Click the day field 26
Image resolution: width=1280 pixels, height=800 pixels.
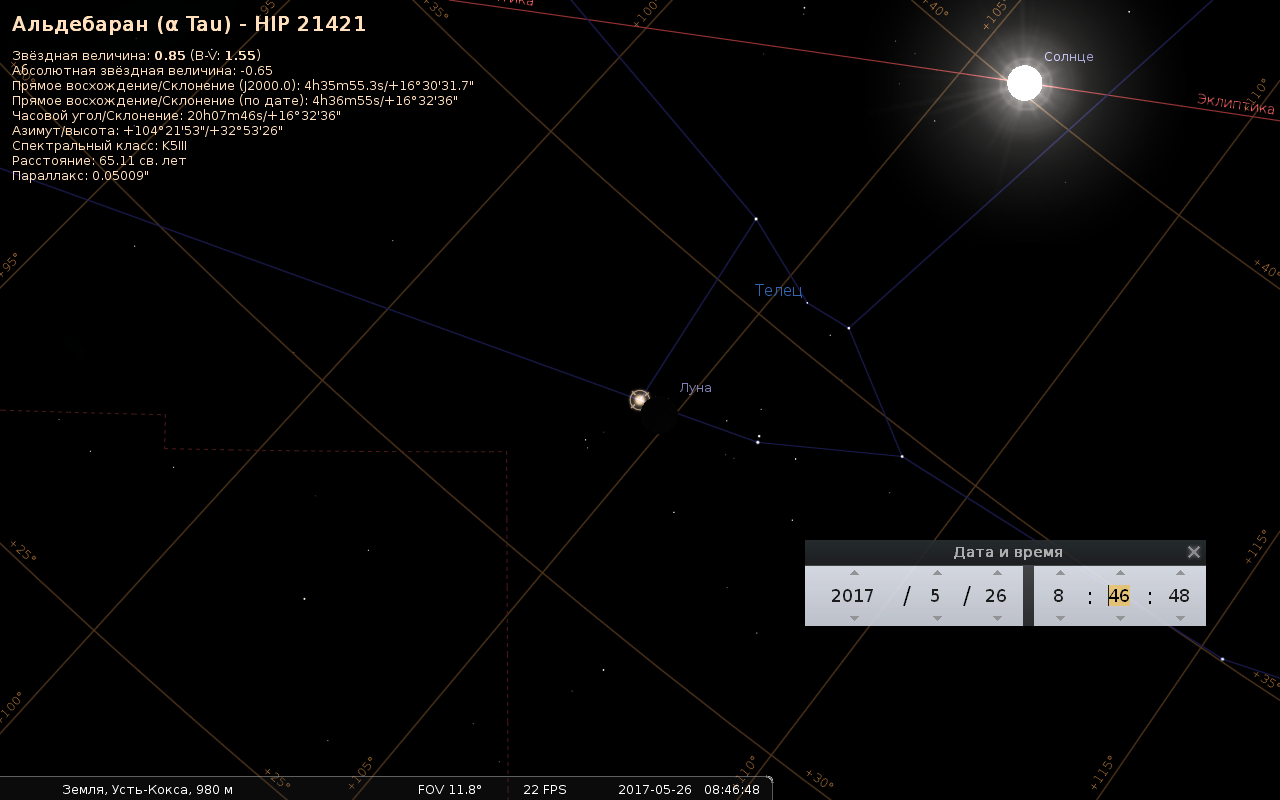tap(996, 596)
